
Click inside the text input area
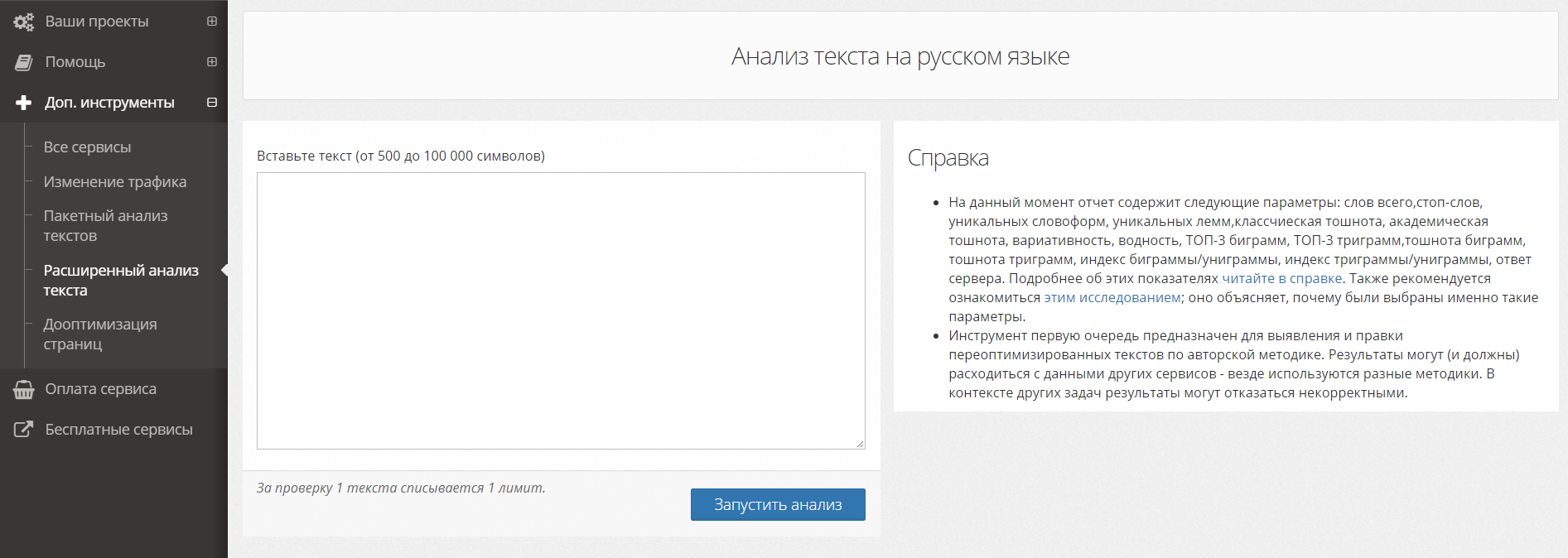coord(561,310)
